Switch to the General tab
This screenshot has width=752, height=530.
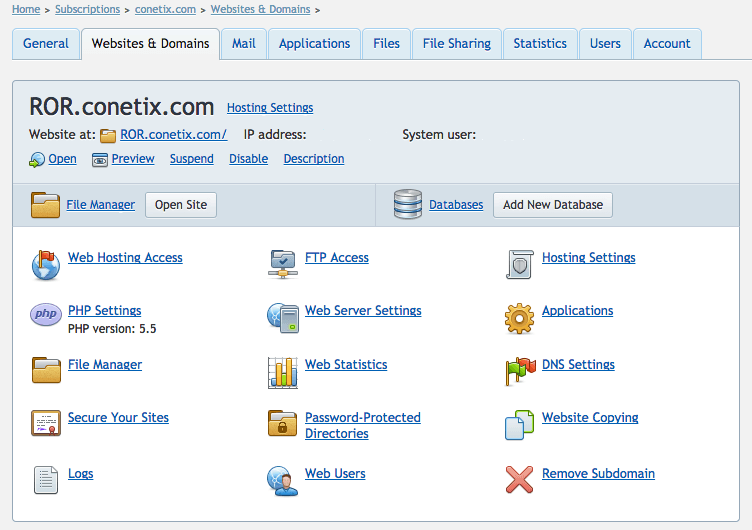pyautogui.click(x=46, y=44)
